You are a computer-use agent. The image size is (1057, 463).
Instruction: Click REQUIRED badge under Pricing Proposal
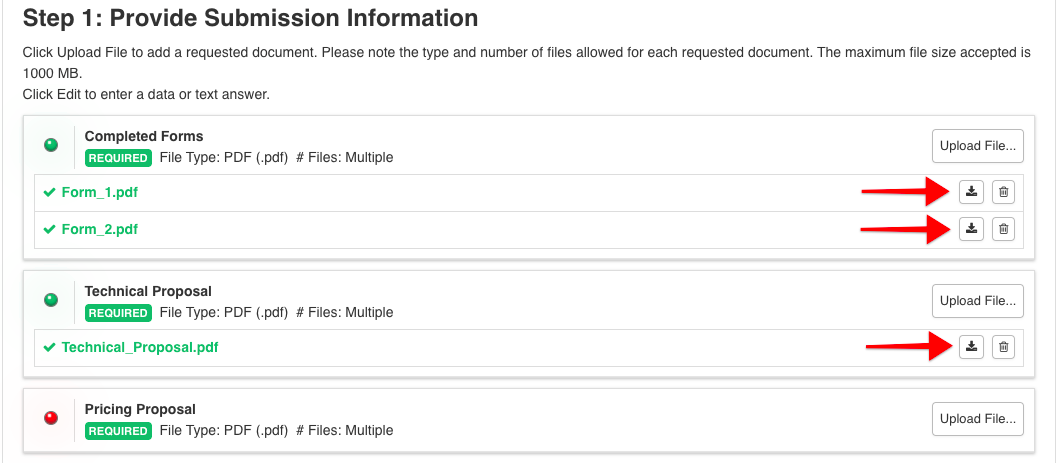click(x=118, y=431)
